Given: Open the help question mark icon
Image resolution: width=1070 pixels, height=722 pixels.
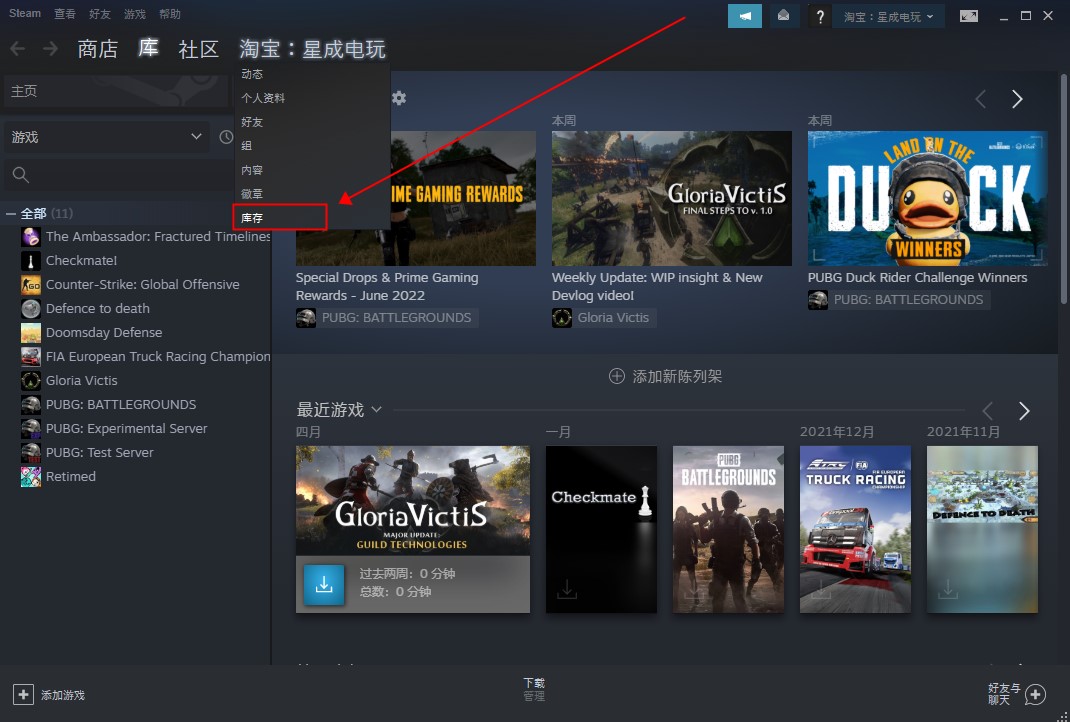Looking at the screenshot, I should pyautogui.click(x=820, y=16).
